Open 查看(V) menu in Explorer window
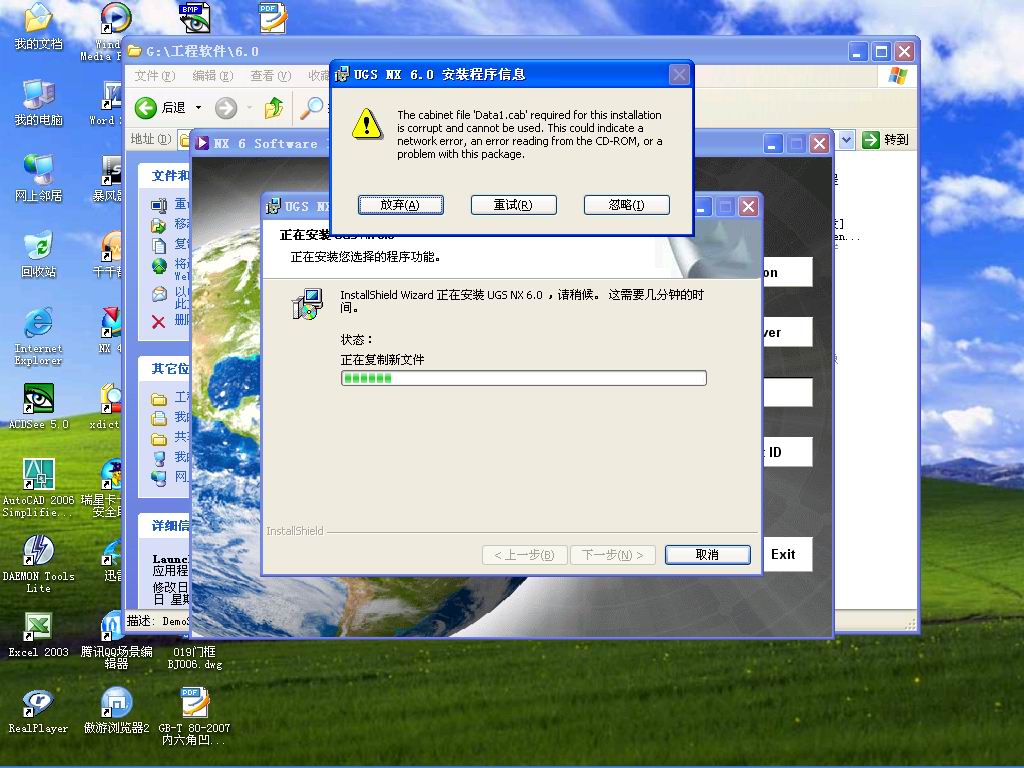Viewport: 1024px width, 768px height. pos(270,76)
